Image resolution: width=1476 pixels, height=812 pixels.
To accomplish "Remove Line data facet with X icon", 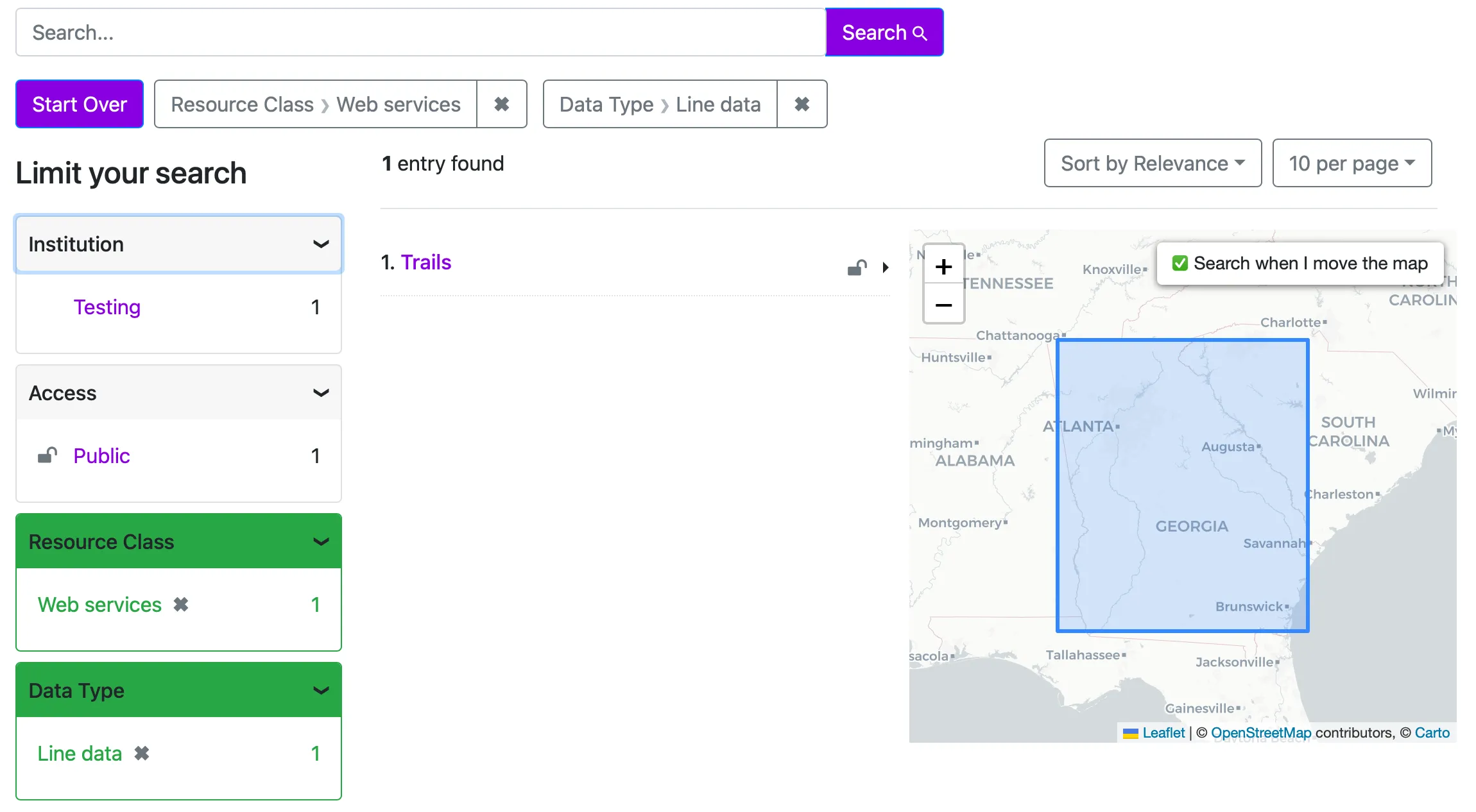I will [142, 753].
